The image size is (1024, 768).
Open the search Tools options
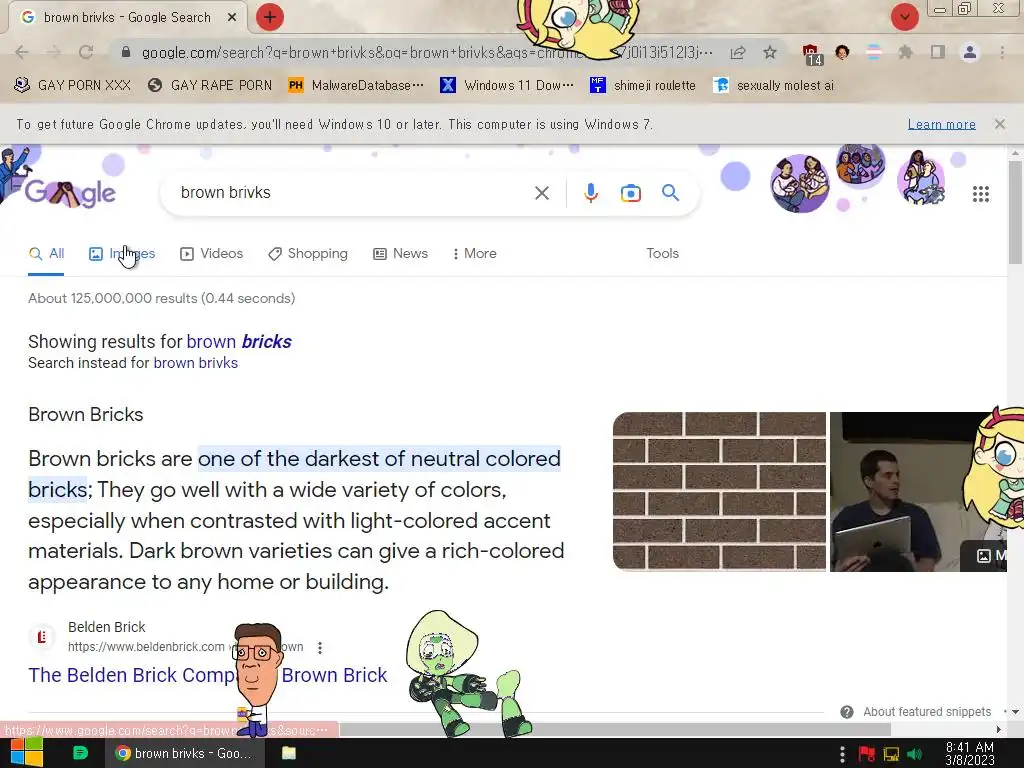(662, 253)
